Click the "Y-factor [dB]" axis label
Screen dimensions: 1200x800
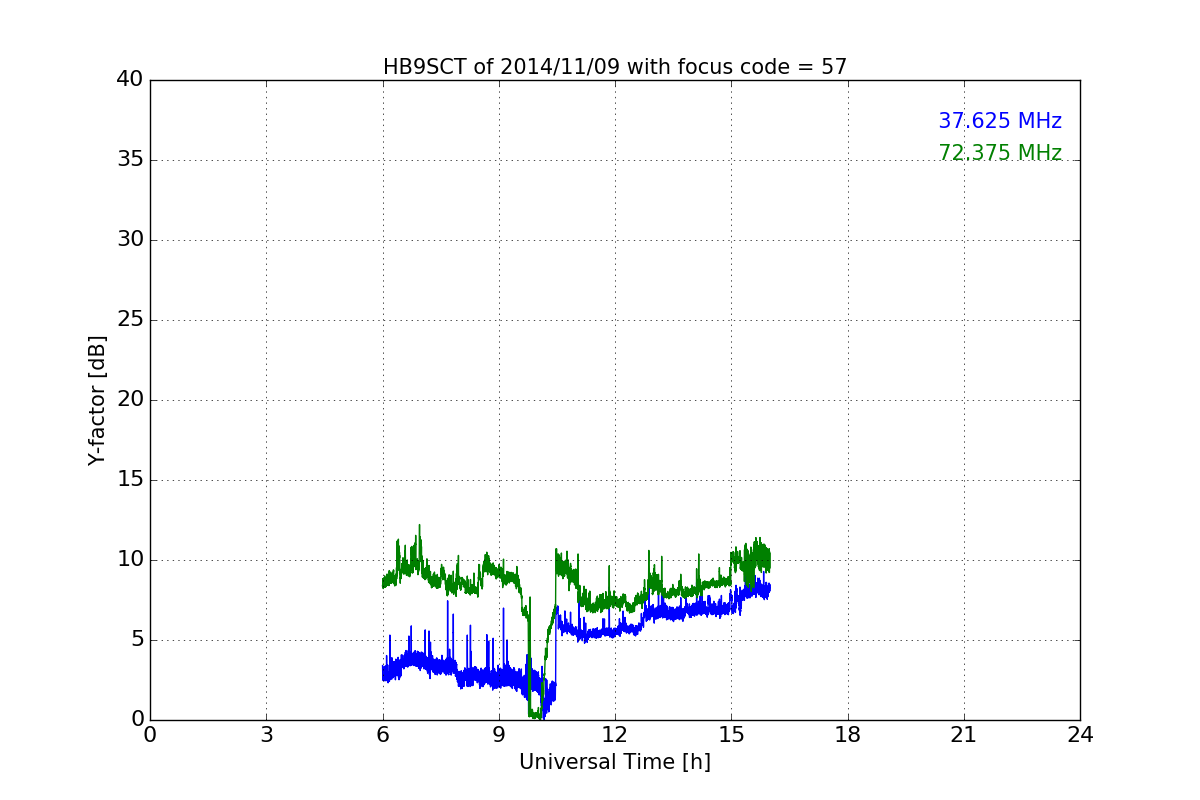pyautogui.click(x=97, y=400)
